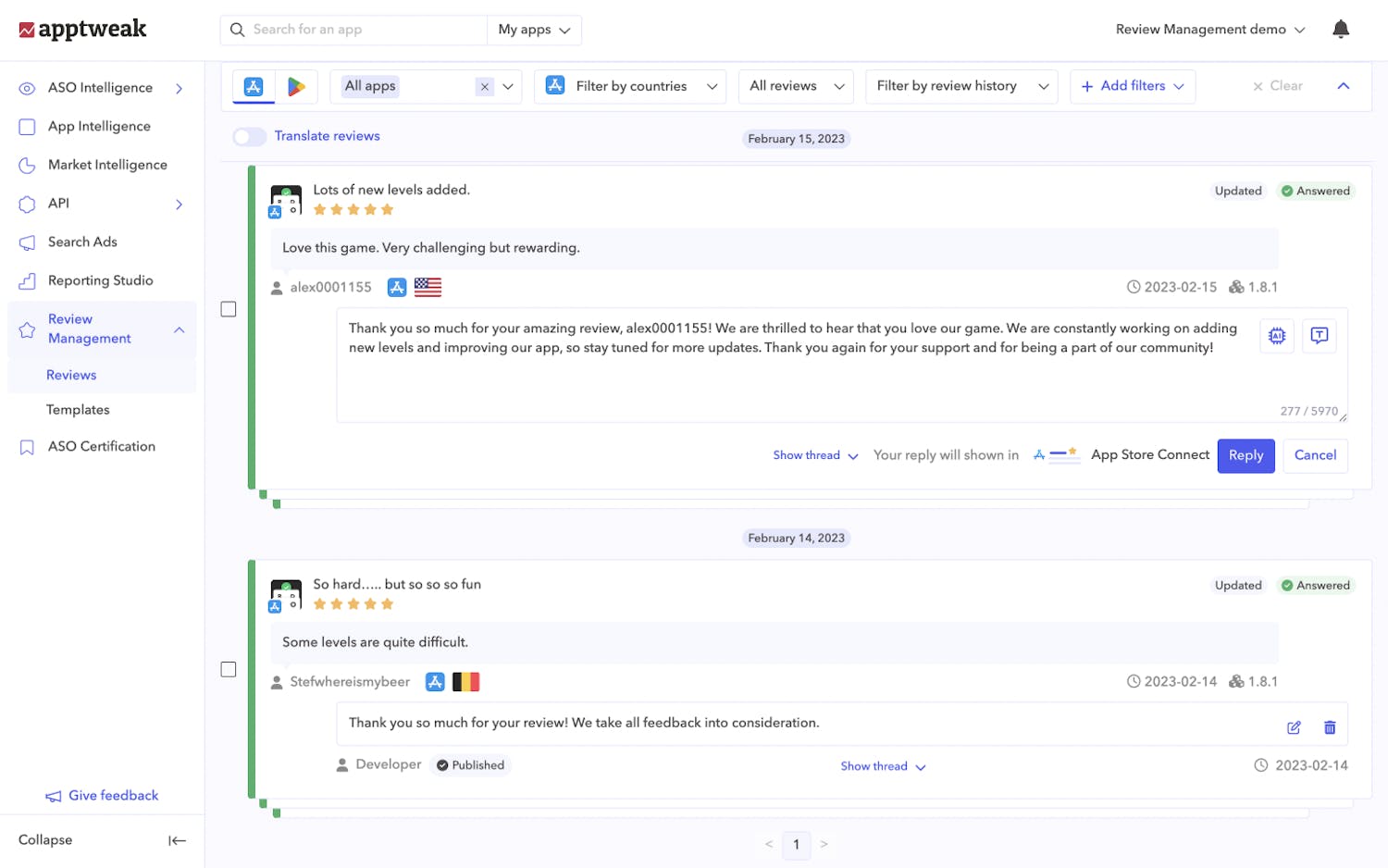The image size is (1388, 868).
Task: Open Filter by review history dropdown
Action: (x=960, y=86)
